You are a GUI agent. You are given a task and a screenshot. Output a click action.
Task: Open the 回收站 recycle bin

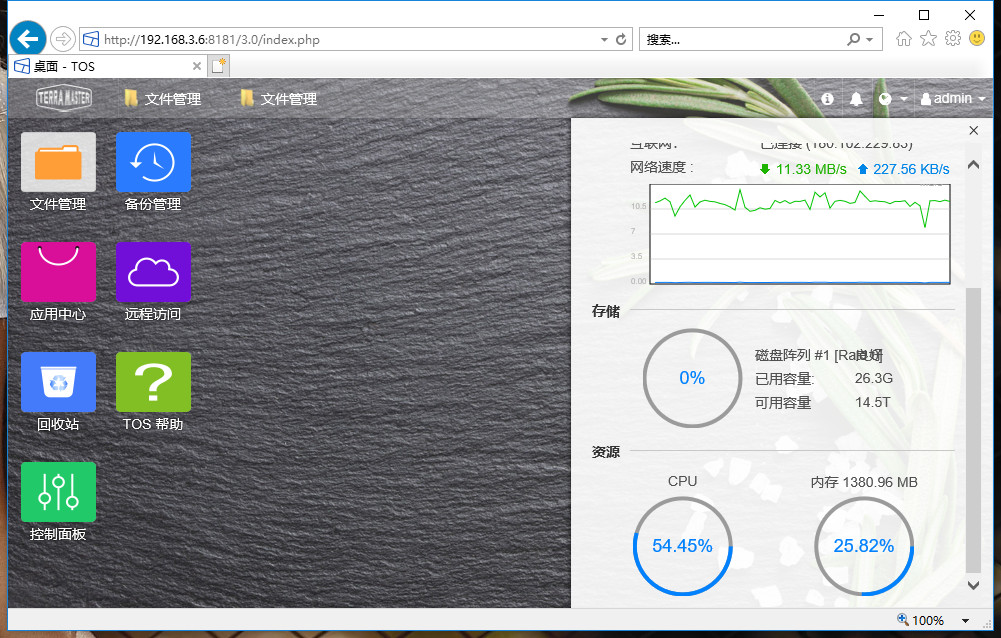tap(58, 382)
